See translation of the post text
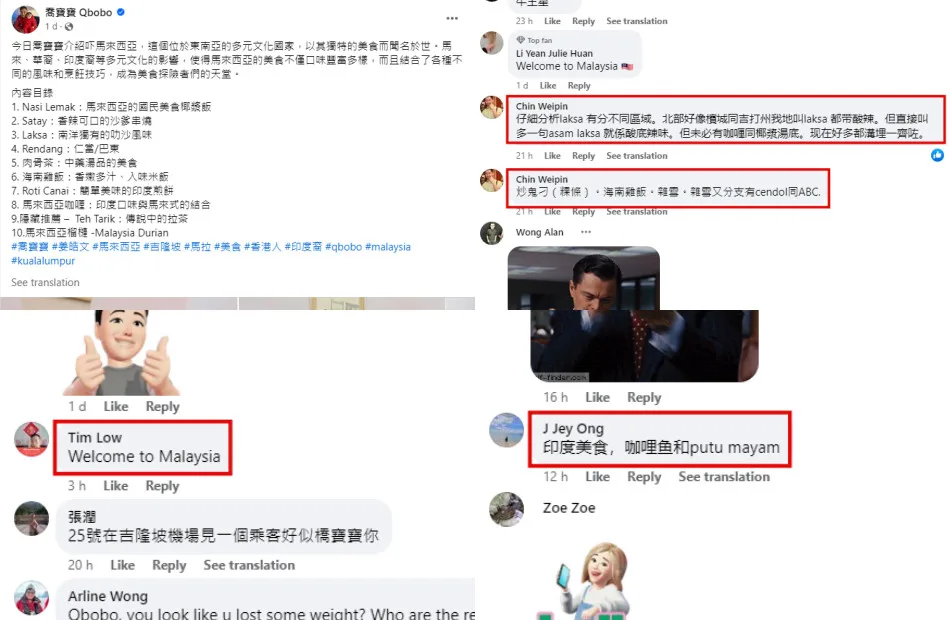Screen dimensions: 950x620 pyautogui.click(x=45, y=282)
